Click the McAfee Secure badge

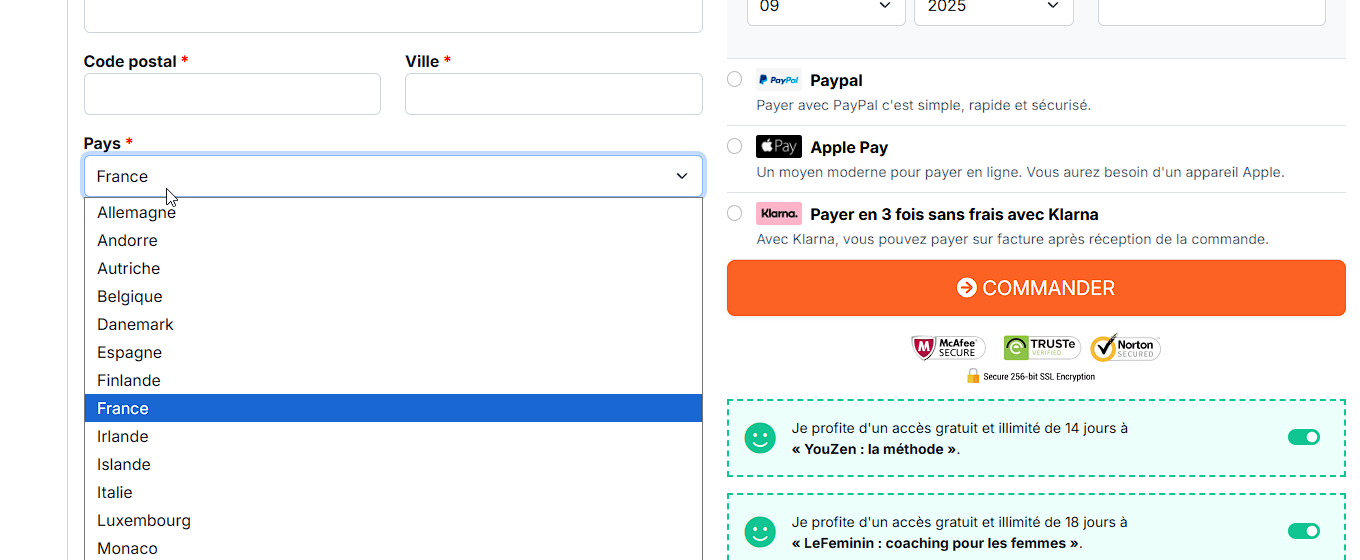click(948, 348)
